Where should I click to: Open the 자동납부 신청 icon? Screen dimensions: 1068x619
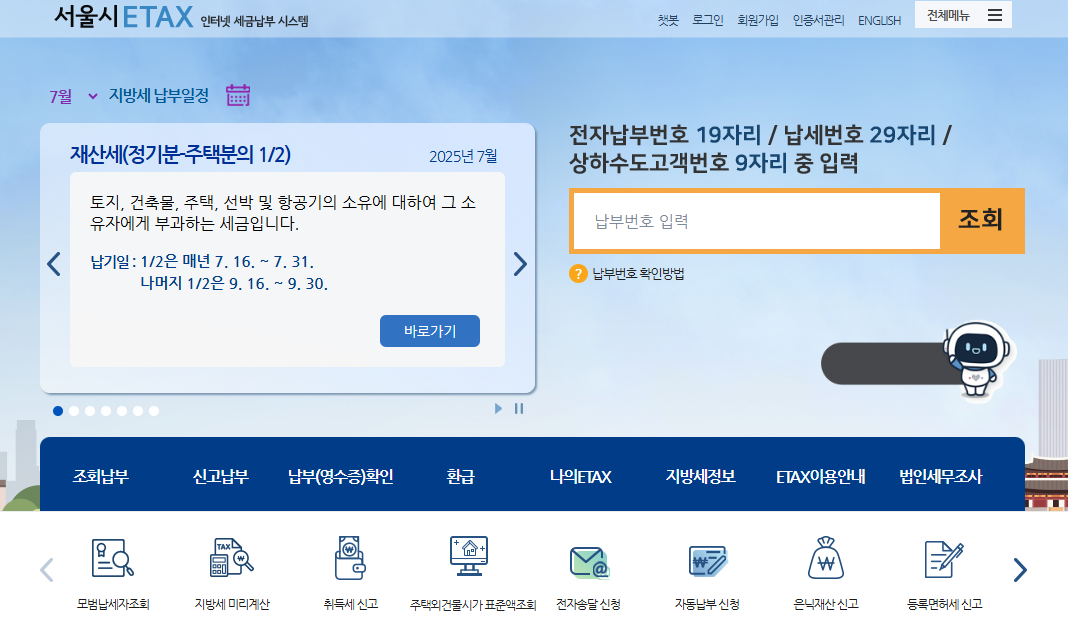coord(708,562)
